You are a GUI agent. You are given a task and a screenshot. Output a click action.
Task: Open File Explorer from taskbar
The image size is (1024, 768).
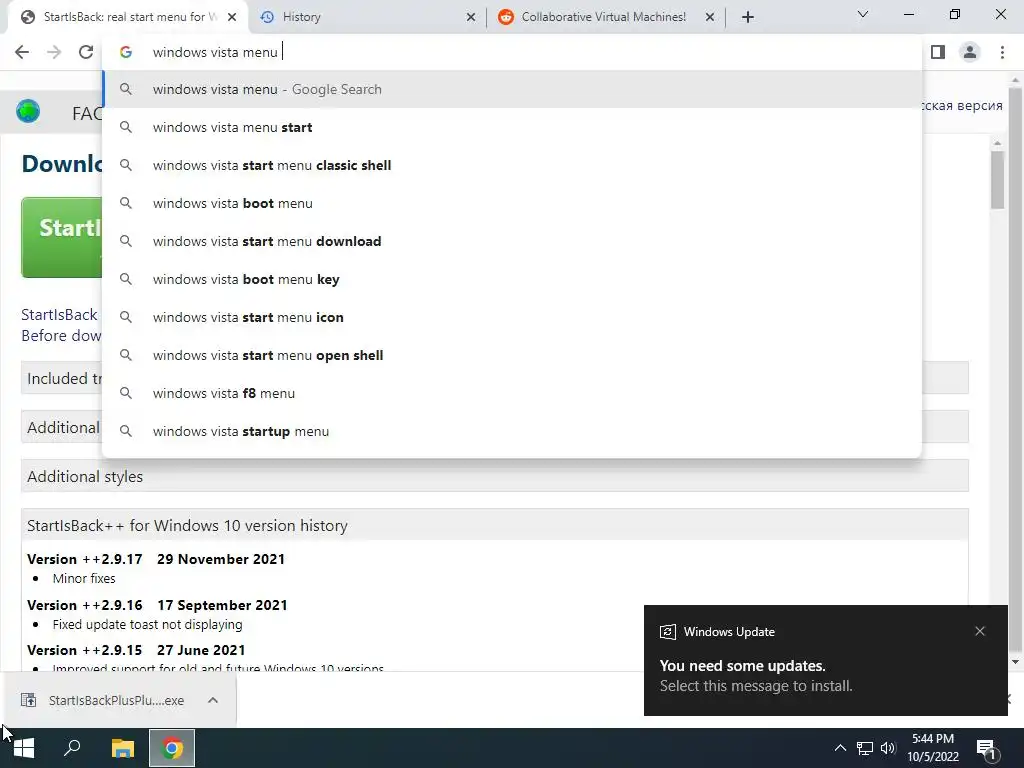click(x=122, y=748)
